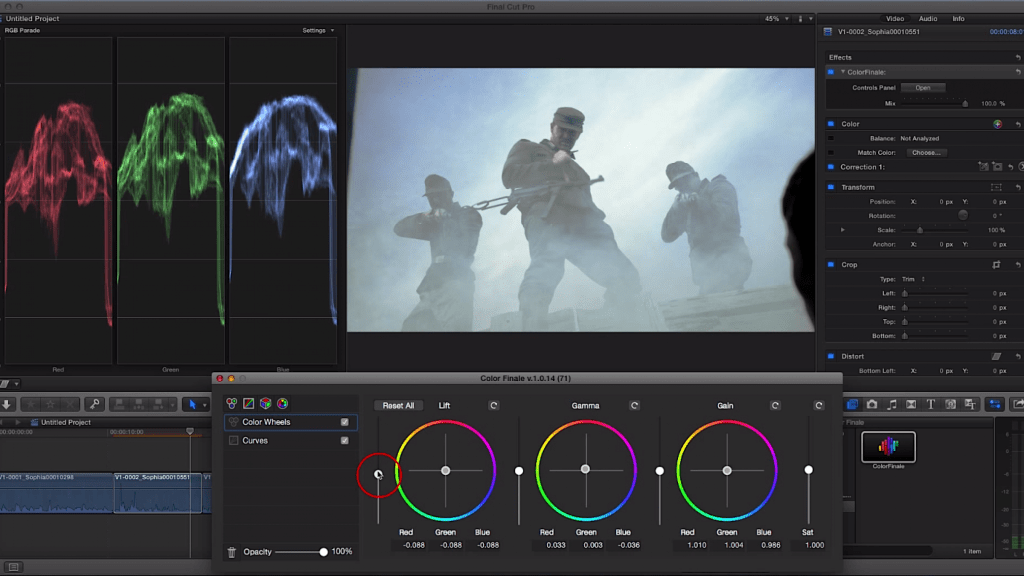The width and height of the screenshot is (1024, 576).
Task: Reset the Gain color wheel
Action: 775,406
